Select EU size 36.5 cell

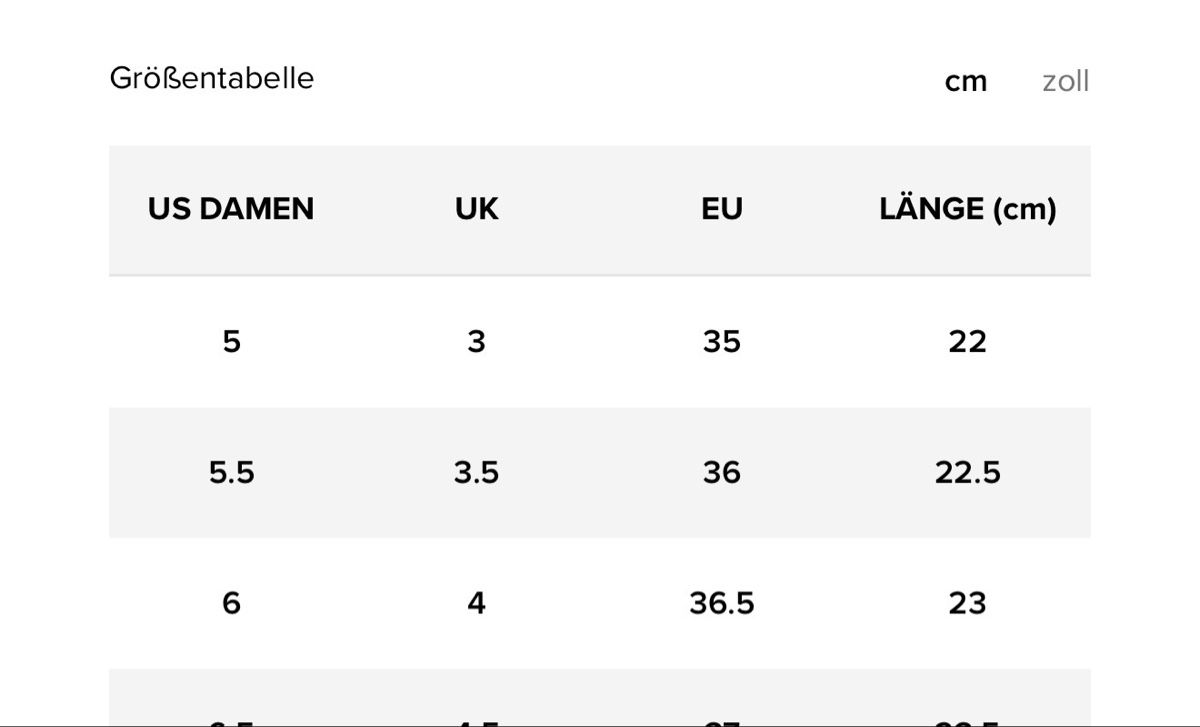722,603
